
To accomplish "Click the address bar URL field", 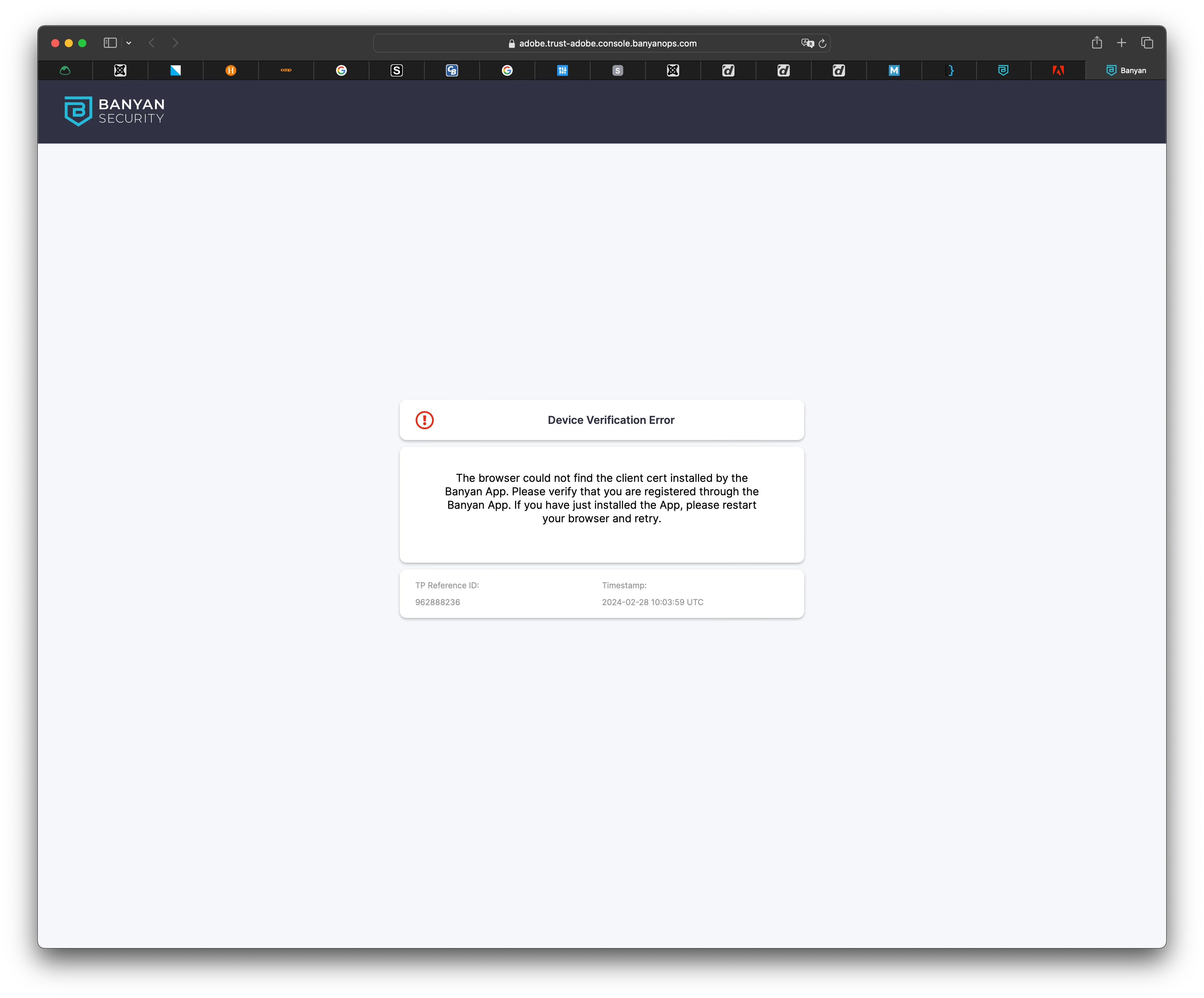I will pyautogui.click(x=607, y=43).
